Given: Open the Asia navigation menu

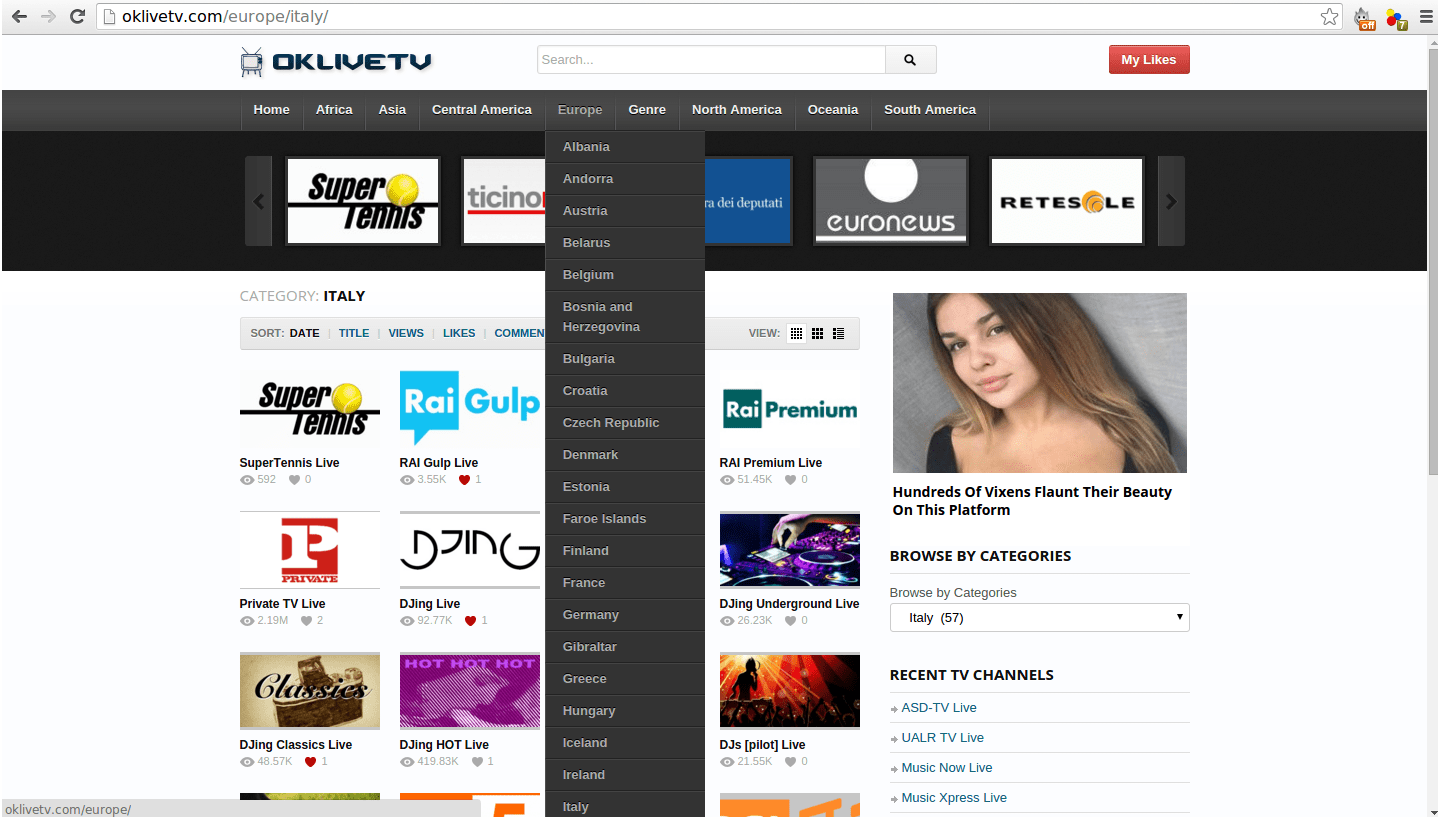Looking at the screenshot, I should click(x=392, y=110).
